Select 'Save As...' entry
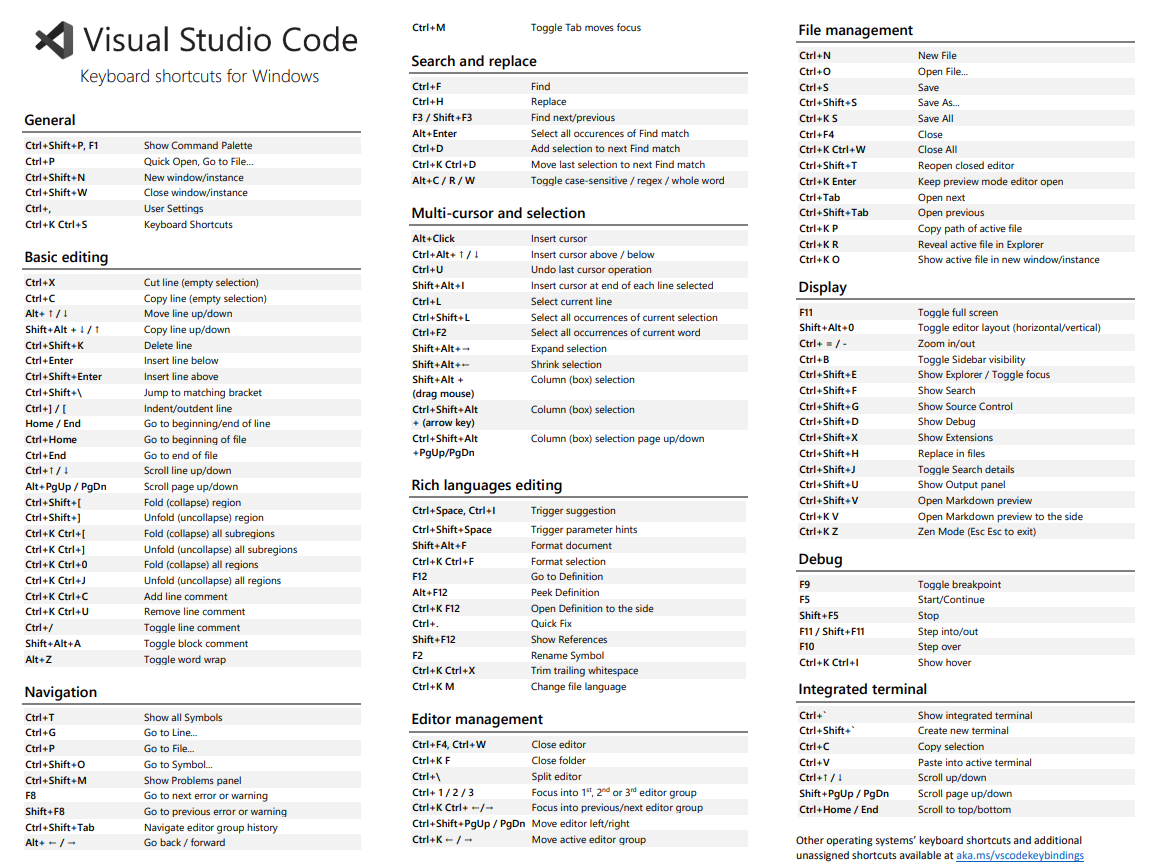 938,103
